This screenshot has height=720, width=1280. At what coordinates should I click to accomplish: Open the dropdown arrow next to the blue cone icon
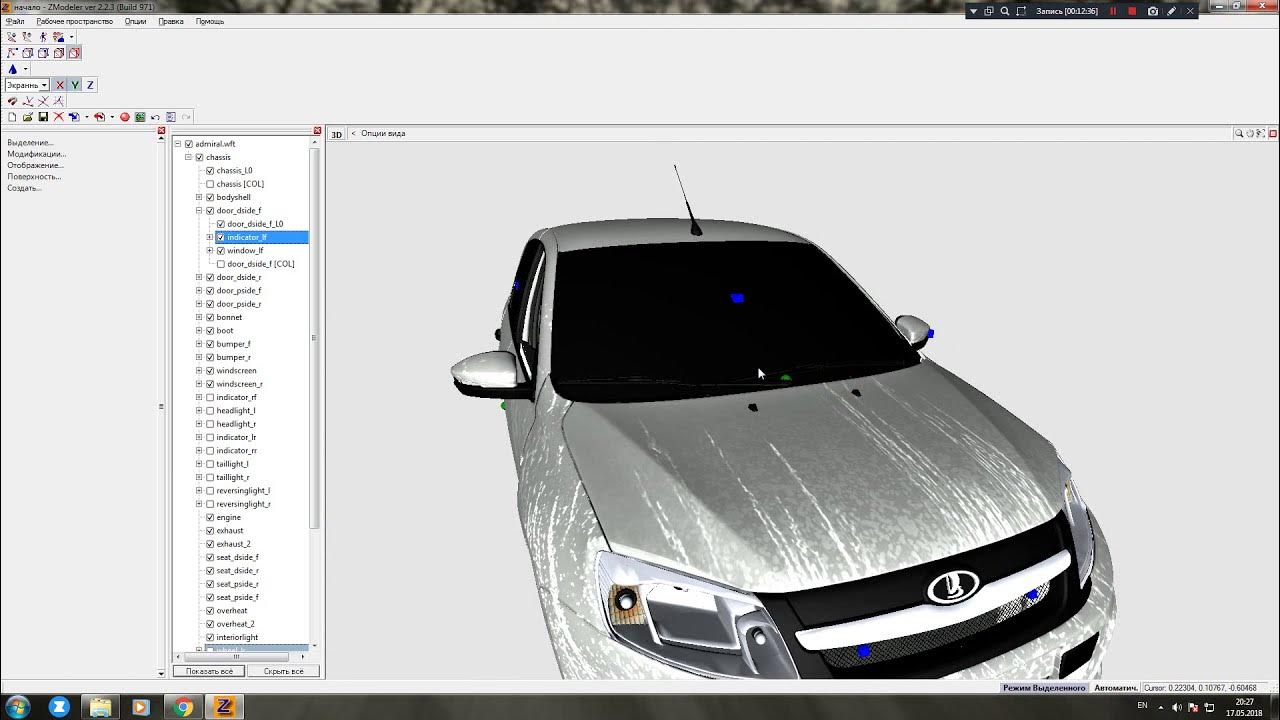(x=25, y=69)
